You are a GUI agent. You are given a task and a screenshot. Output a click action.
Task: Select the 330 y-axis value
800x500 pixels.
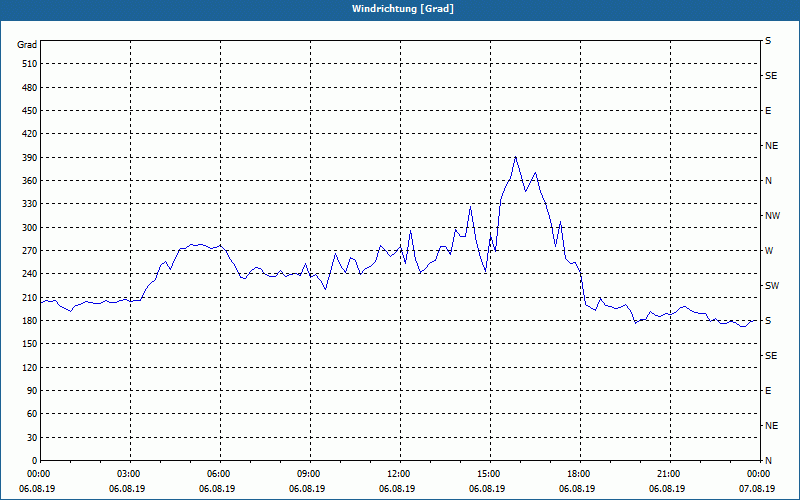[29, 204]
